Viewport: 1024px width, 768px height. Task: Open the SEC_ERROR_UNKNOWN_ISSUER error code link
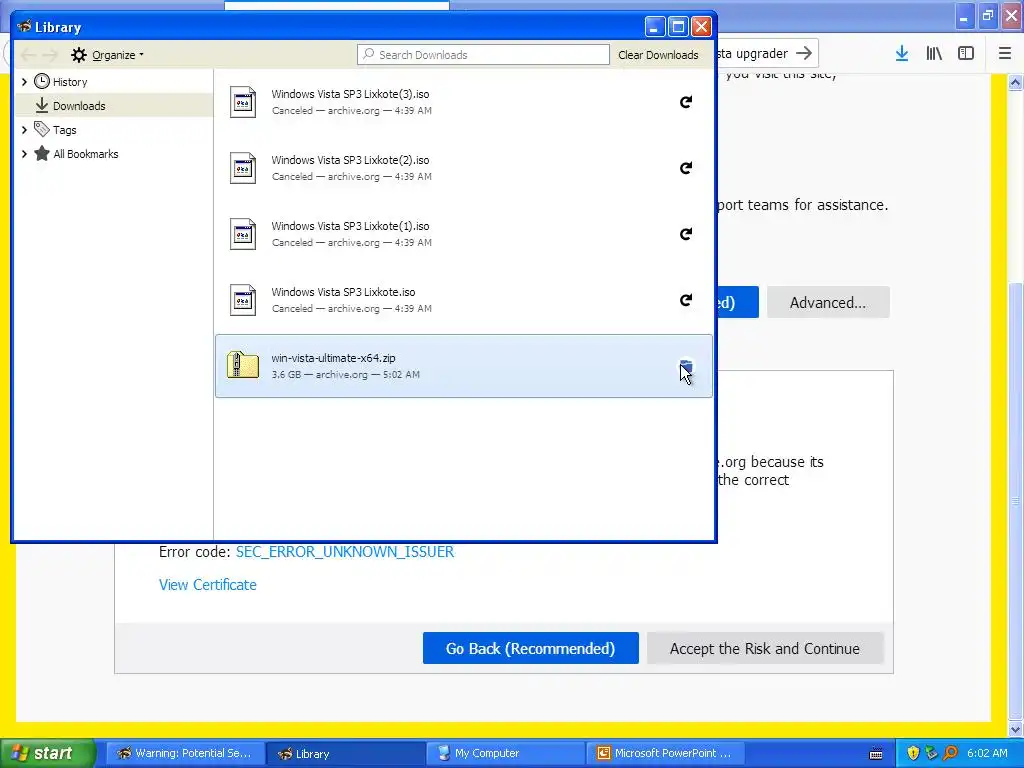point(345,552)
